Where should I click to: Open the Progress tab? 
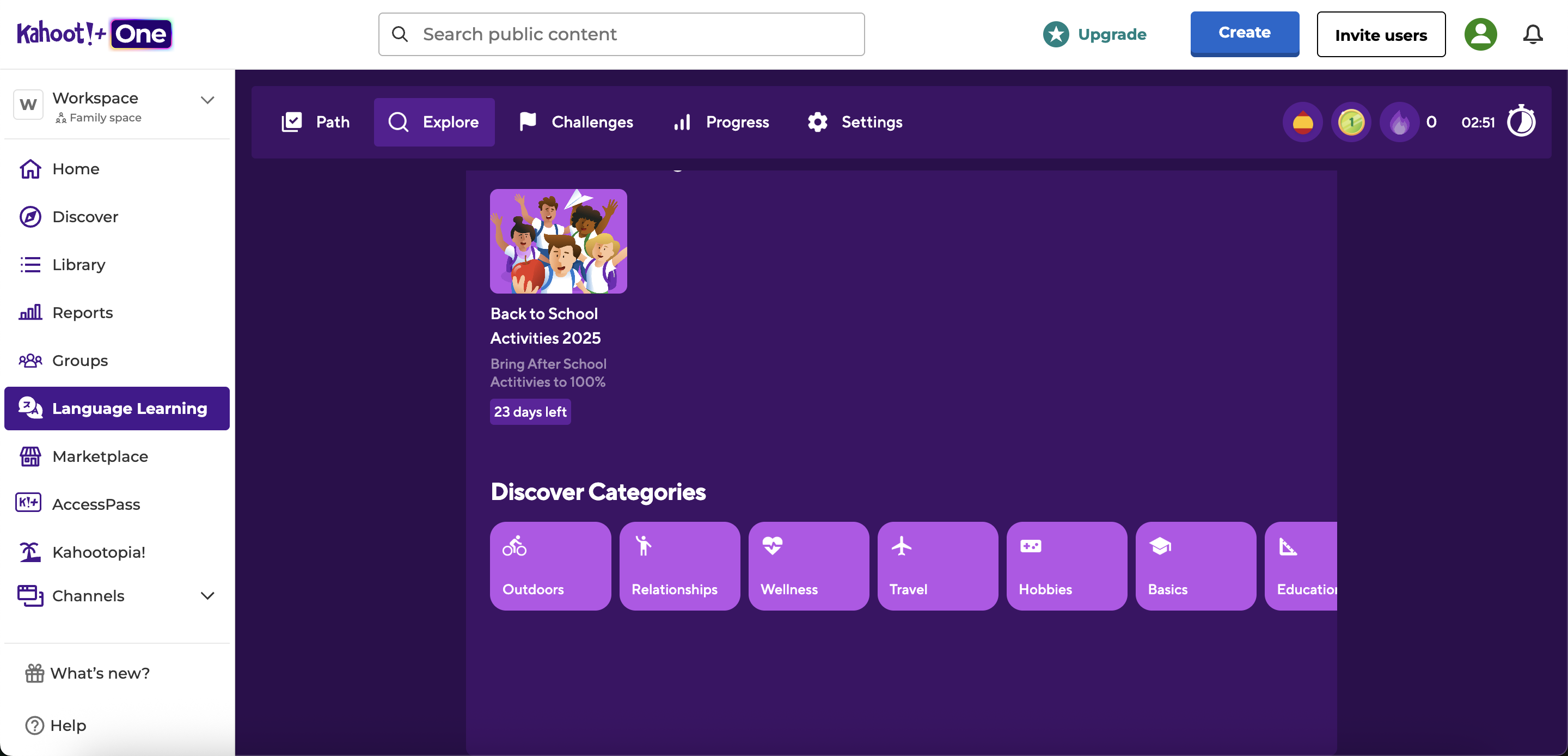tap(721, 123)
